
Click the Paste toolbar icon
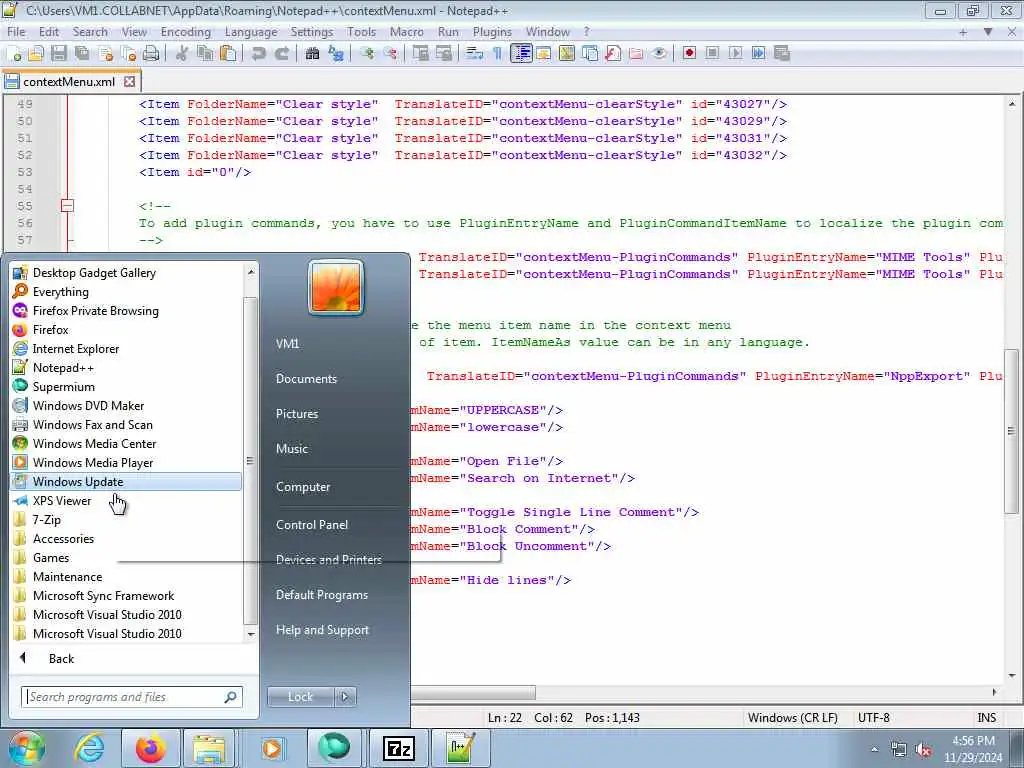pos(229,54)
